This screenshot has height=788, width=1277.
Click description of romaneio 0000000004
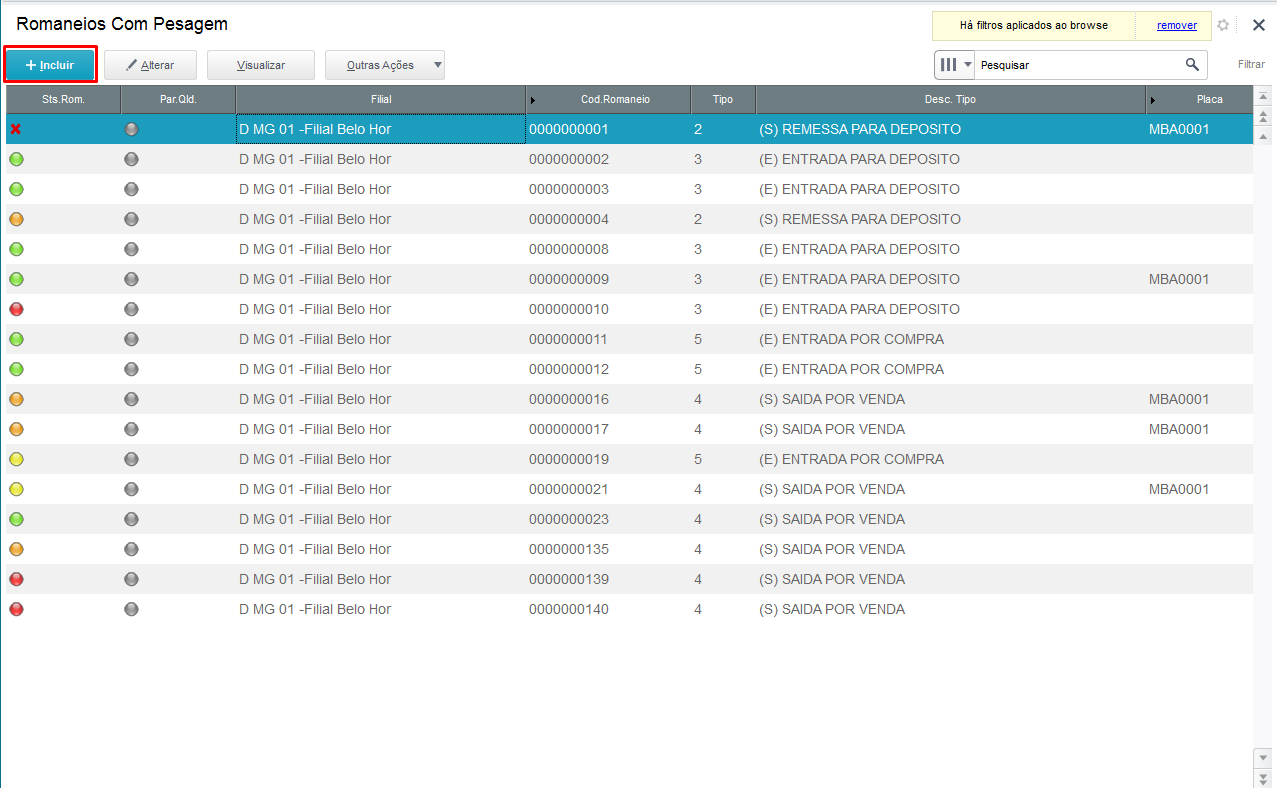[x=860, y=219]
